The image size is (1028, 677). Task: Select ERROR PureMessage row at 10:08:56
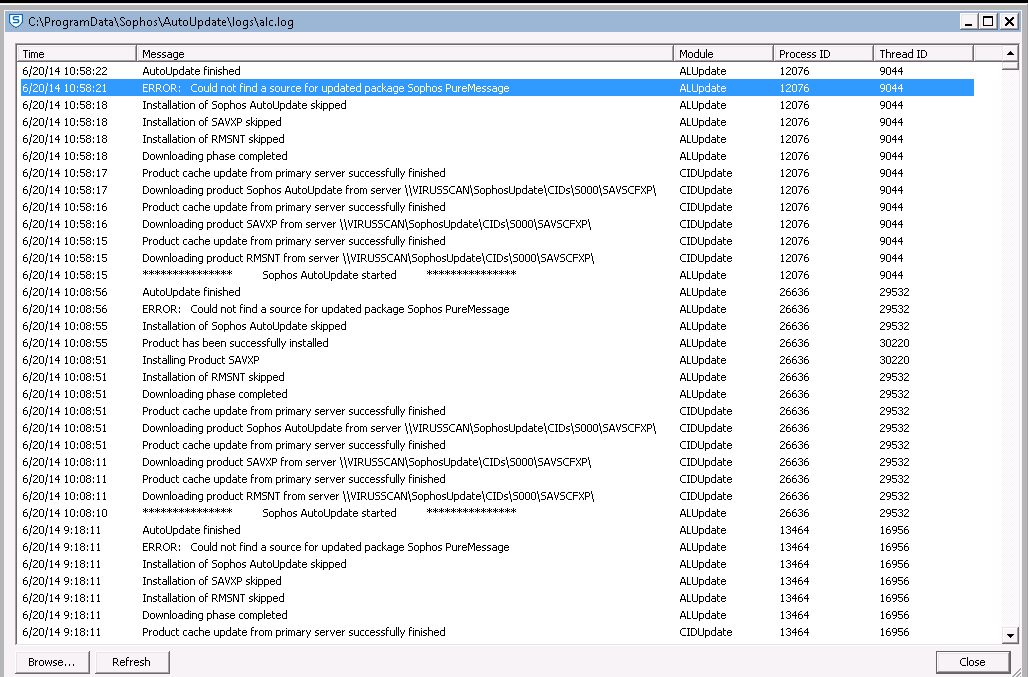coord(497,309)
